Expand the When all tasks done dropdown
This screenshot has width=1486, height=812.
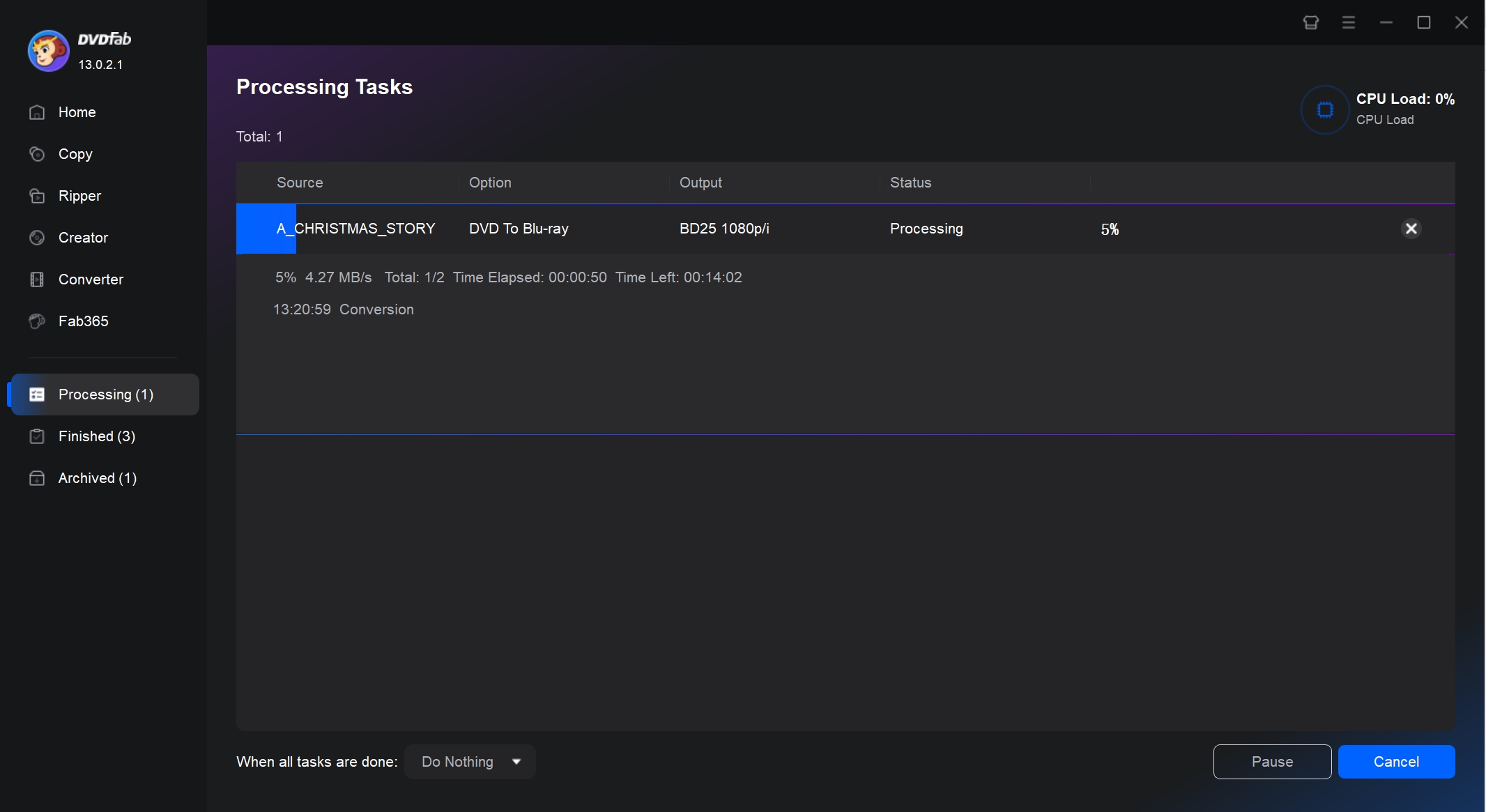(x=516, y=761)
